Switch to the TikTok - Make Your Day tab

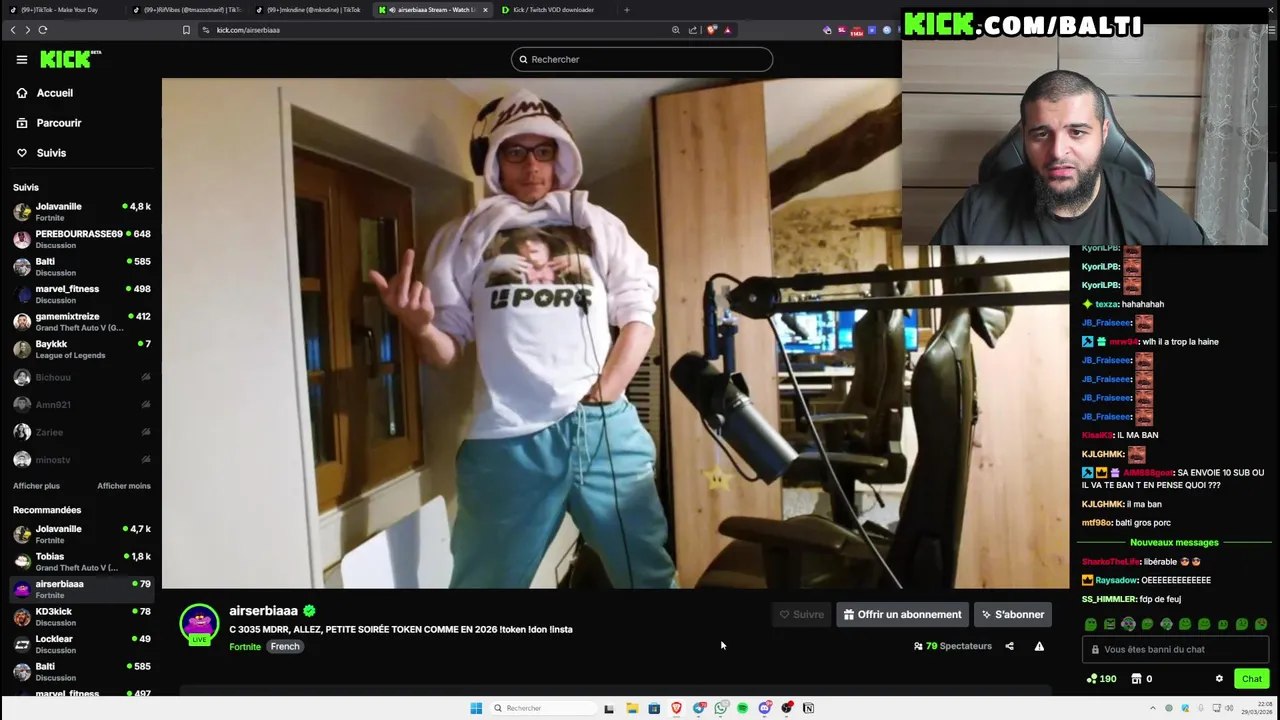pyautogui.click(x=60, y=10)
